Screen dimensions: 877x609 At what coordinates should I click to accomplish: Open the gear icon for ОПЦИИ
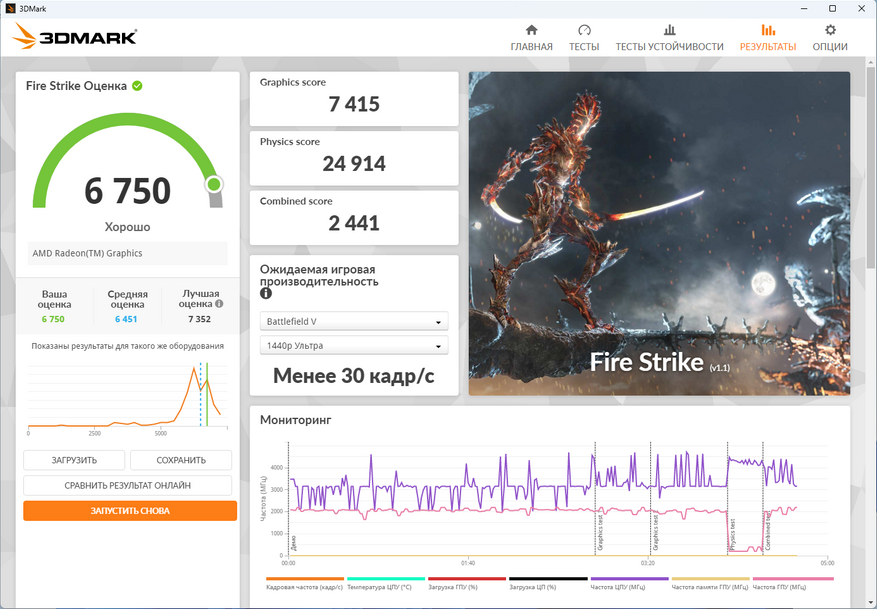click(x=829, y=30)
